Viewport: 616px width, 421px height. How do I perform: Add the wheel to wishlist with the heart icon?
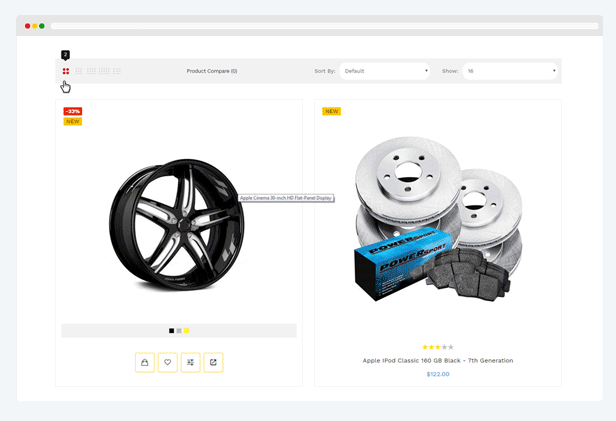[x=167, y=362]
